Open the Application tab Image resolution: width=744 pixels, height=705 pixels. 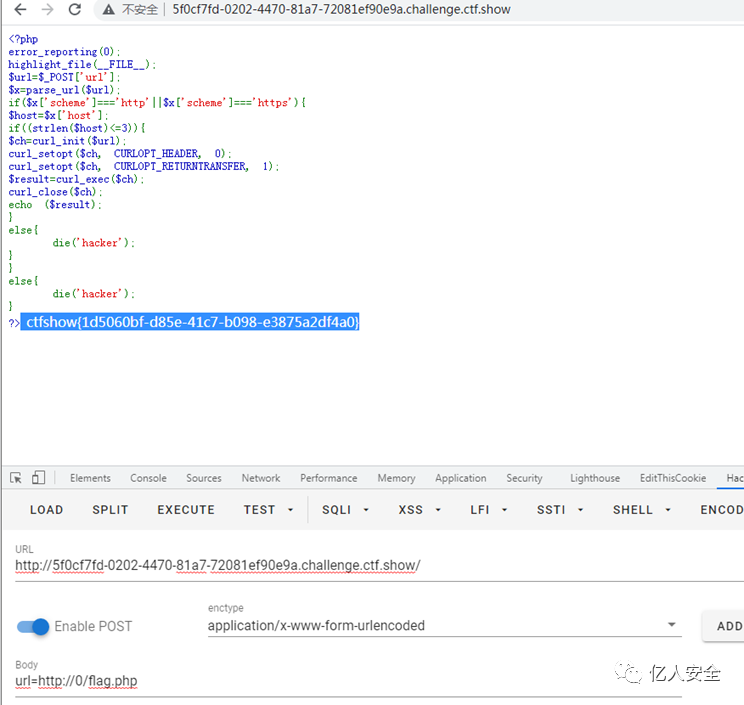[x=461, y=478]
